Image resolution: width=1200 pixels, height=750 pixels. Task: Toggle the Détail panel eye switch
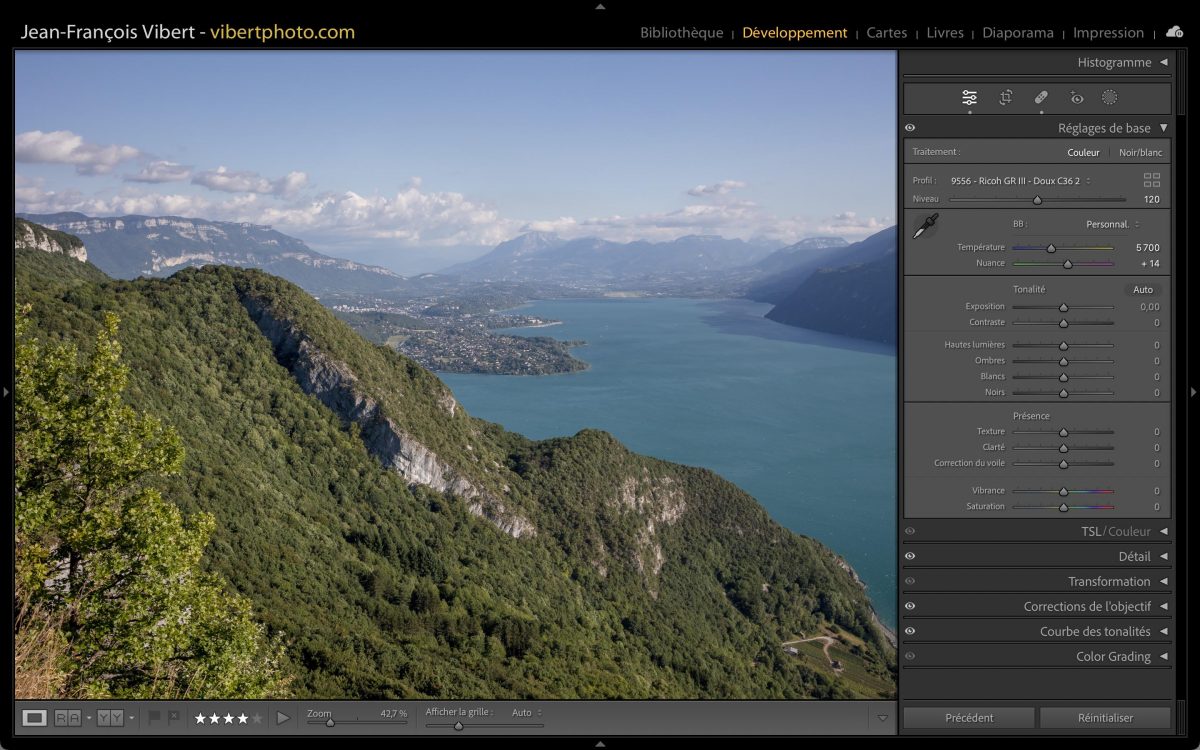tap(910, 556)
